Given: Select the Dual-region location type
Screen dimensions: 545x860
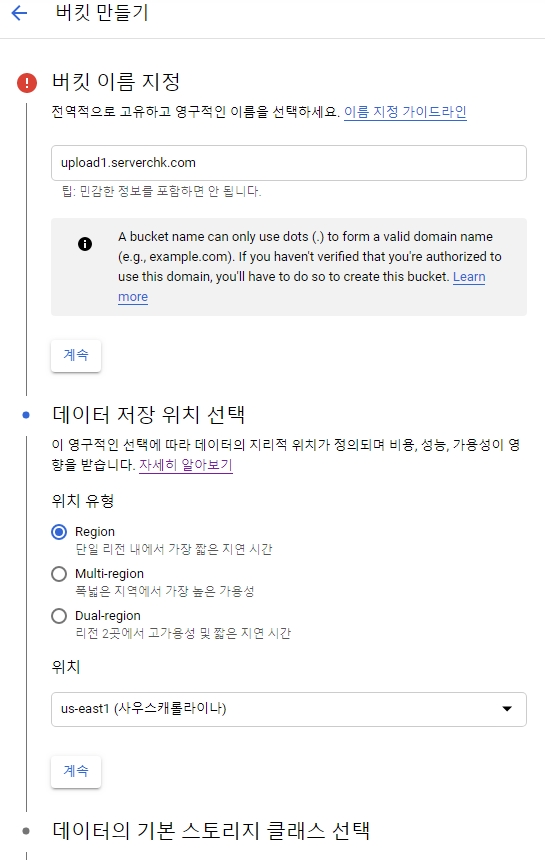Looking at the screenshot, I should (x=59, y=616).
